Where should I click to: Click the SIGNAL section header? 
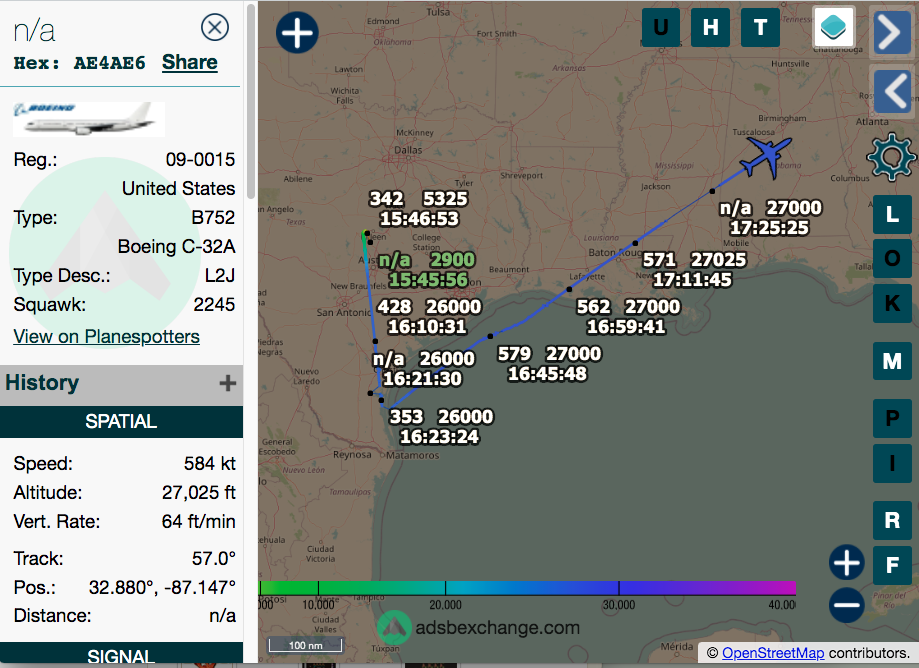pyautogui.click(x=121, y=655)
